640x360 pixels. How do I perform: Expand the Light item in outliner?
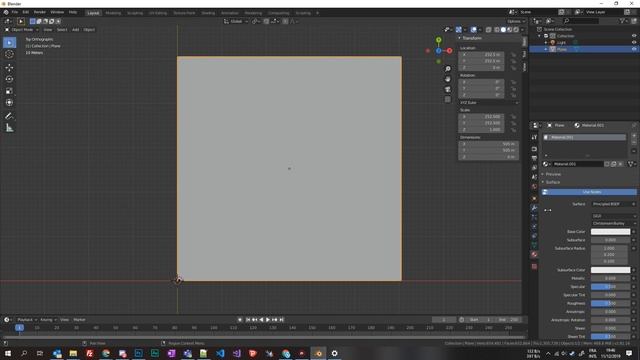pyautogui.click(x=546, y=42)
